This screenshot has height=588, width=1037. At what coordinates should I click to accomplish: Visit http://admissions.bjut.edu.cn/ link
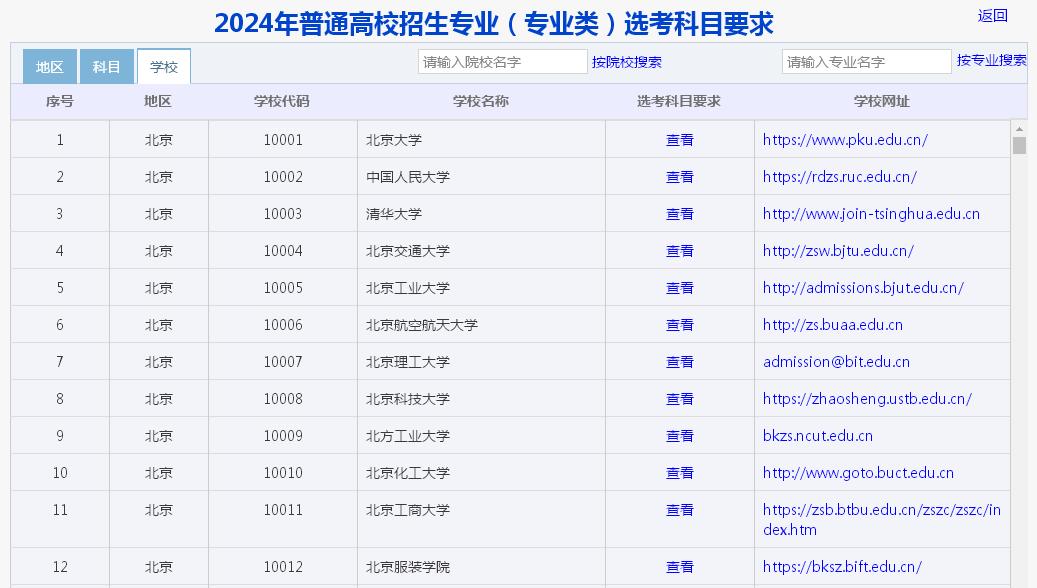(863, 288)
